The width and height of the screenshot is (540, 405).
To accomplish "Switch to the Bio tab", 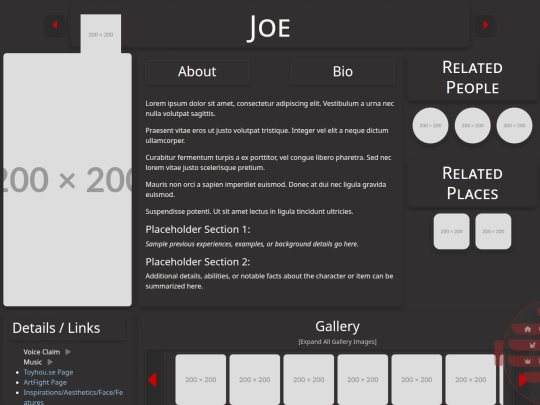I will pyautogui.click(x=343, y=72).
